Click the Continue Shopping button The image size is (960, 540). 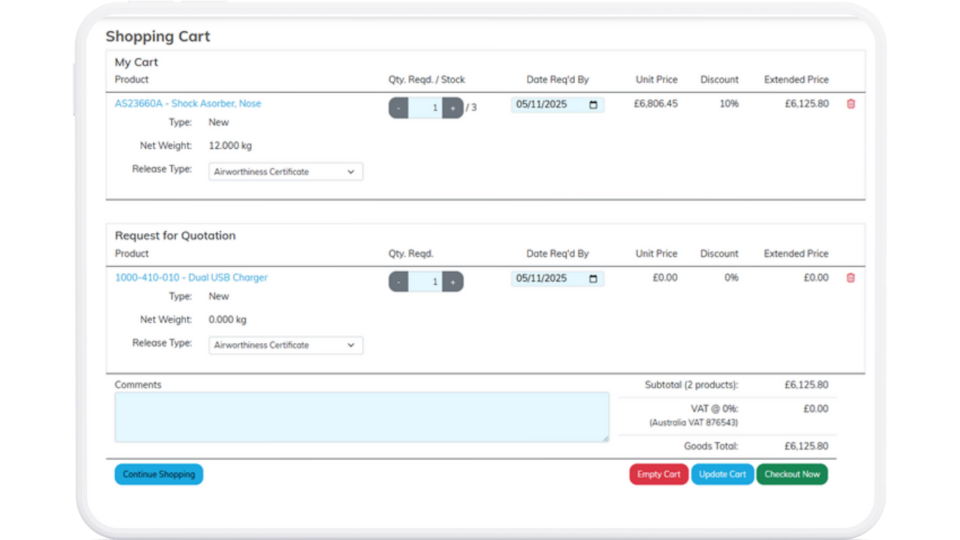pos(158,474)
